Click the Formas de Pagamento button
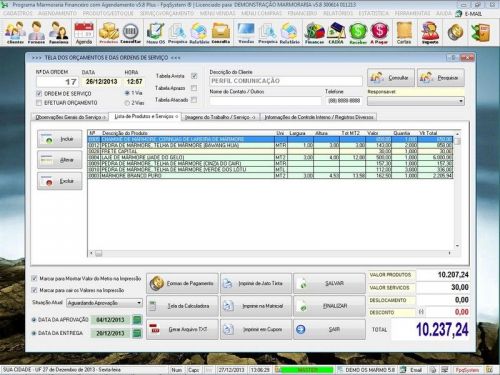The image size is (500, 375). [x=182, y=283]
